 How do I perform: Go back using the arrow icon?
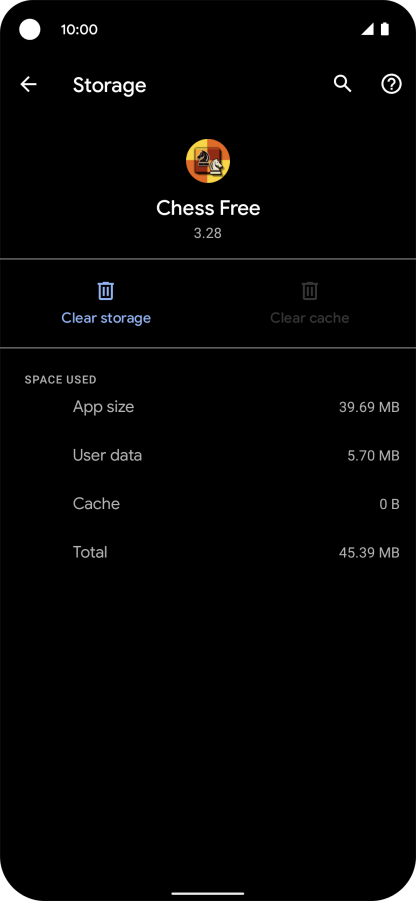point(28,85)
